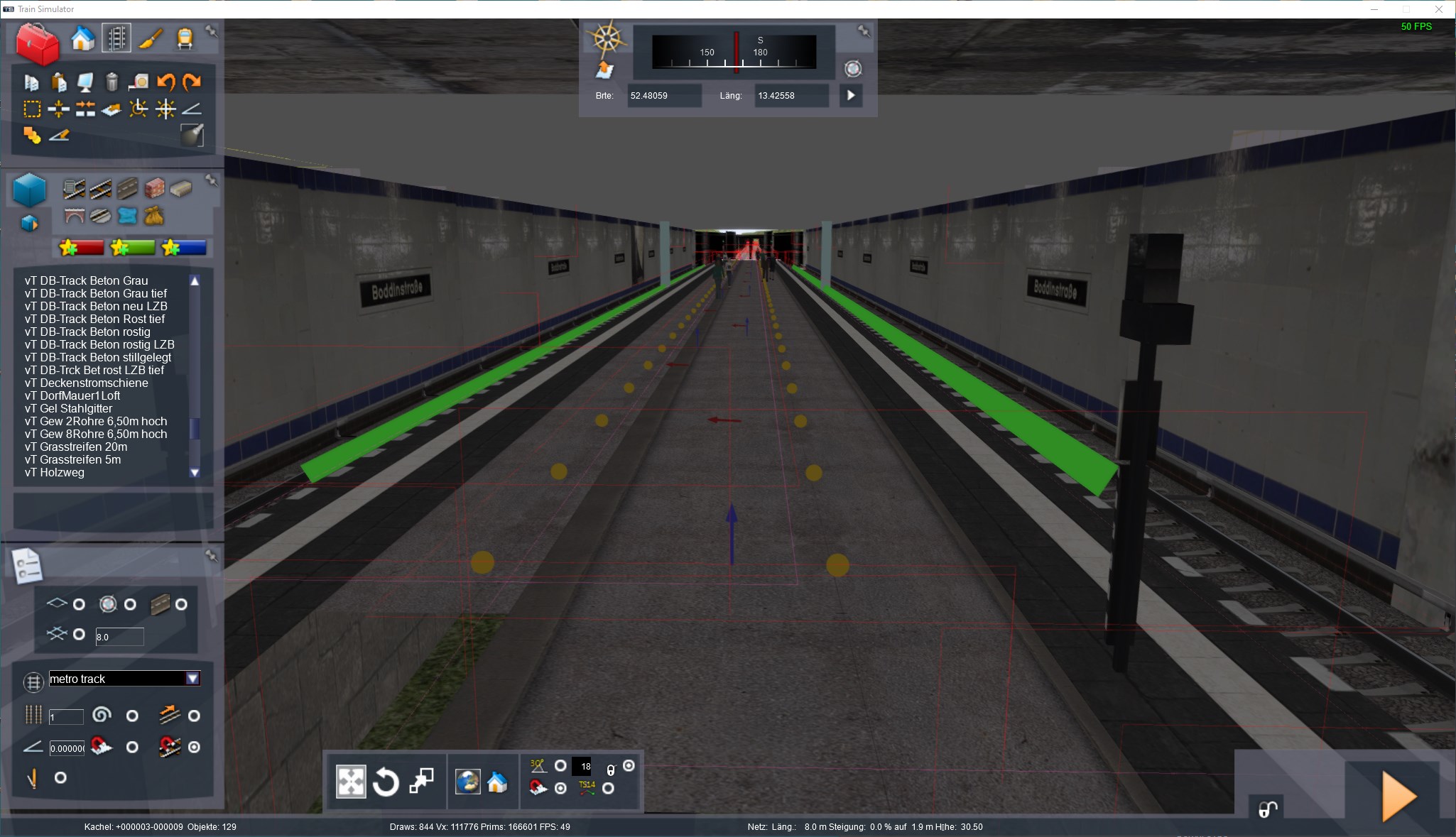Toggle the TS14 option radio button
Image resolution: width=1456 pixels, height=837 pixels.
click(608, 788)
